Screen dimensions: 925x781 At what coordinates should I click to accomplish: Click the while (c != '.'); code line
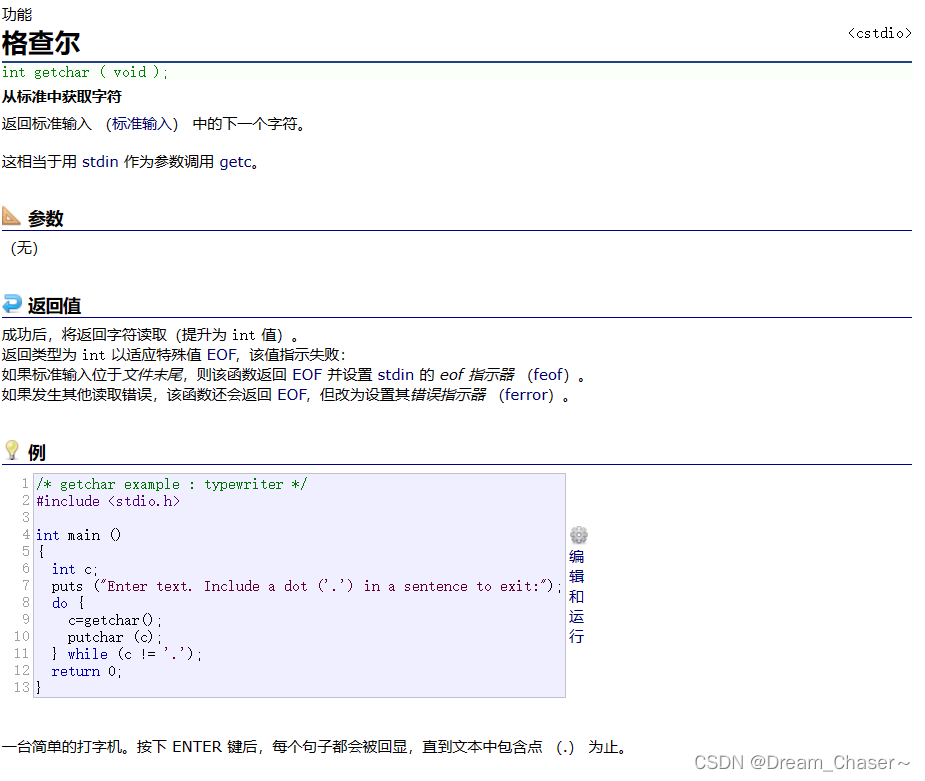(x=127, y=654)
